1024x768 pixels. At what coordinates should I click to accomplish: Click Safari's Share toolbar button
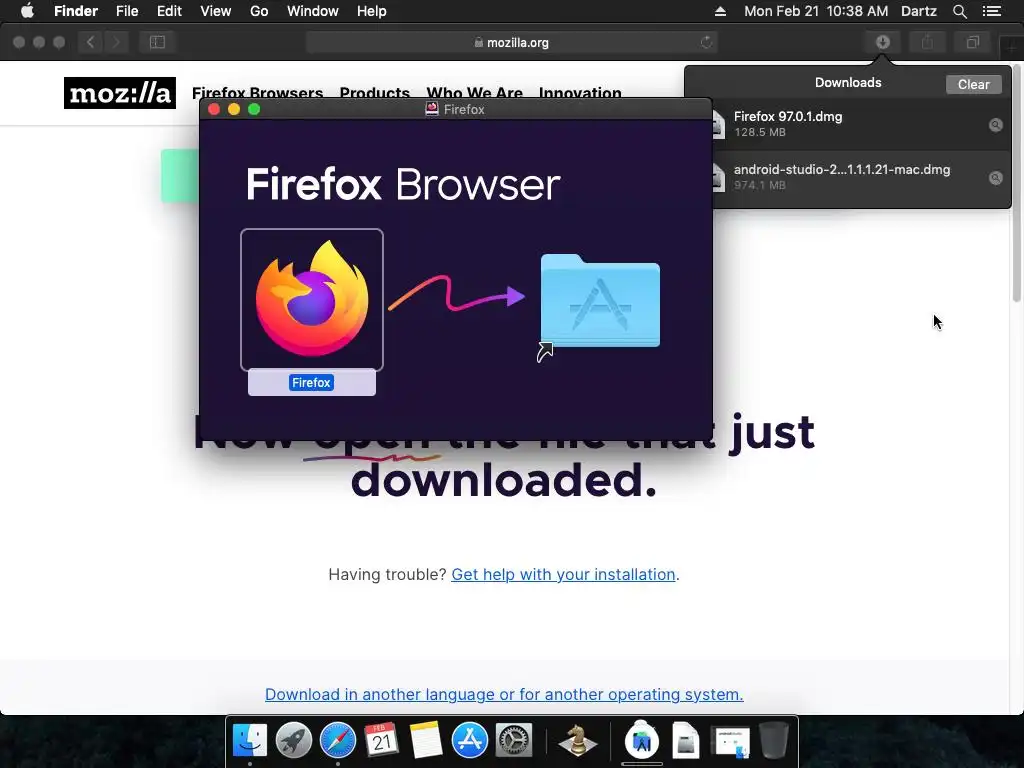(x=927, y=42)
